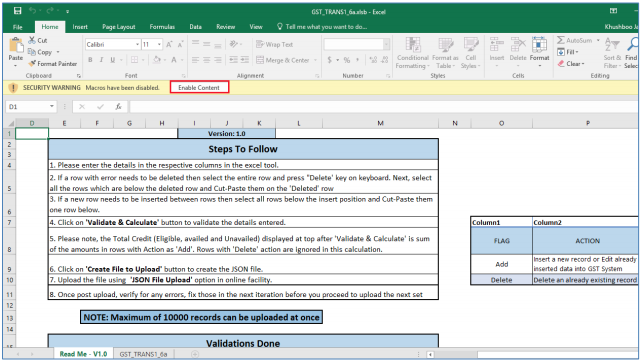Decrease indent icon

pos(233,60)
